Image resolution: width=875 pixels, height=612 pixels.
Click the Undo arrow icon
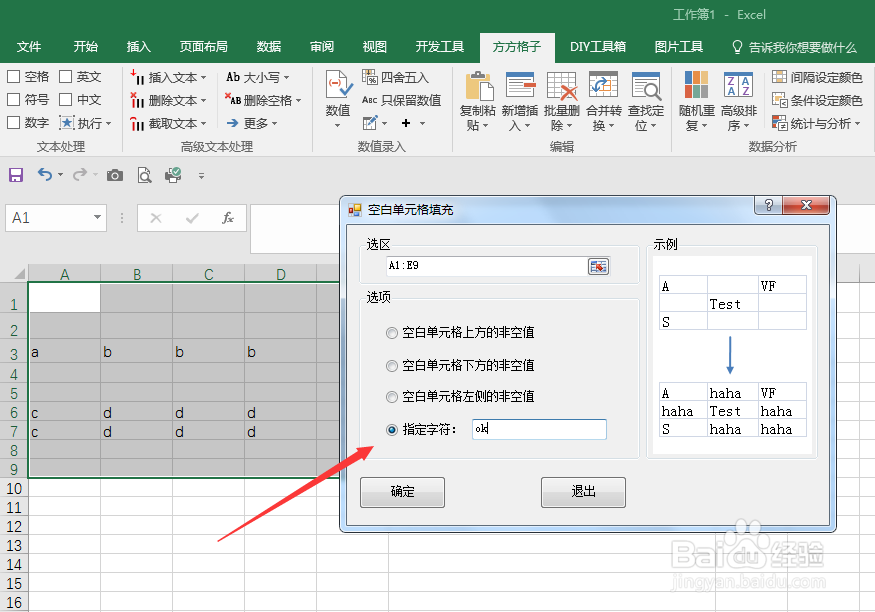pos(45,175)
